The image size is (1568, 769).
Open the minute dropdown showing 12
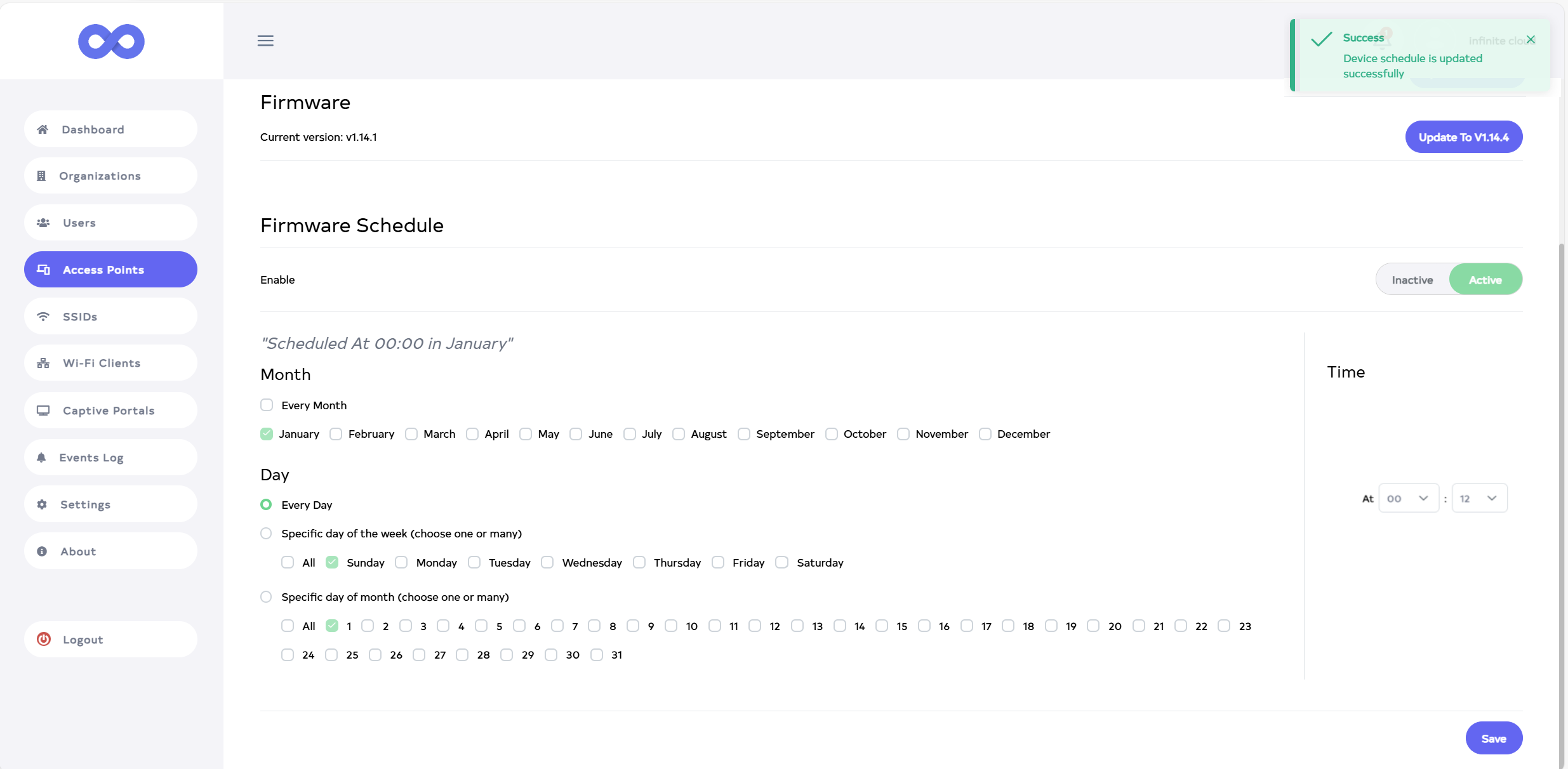[x=1479, y=499]
